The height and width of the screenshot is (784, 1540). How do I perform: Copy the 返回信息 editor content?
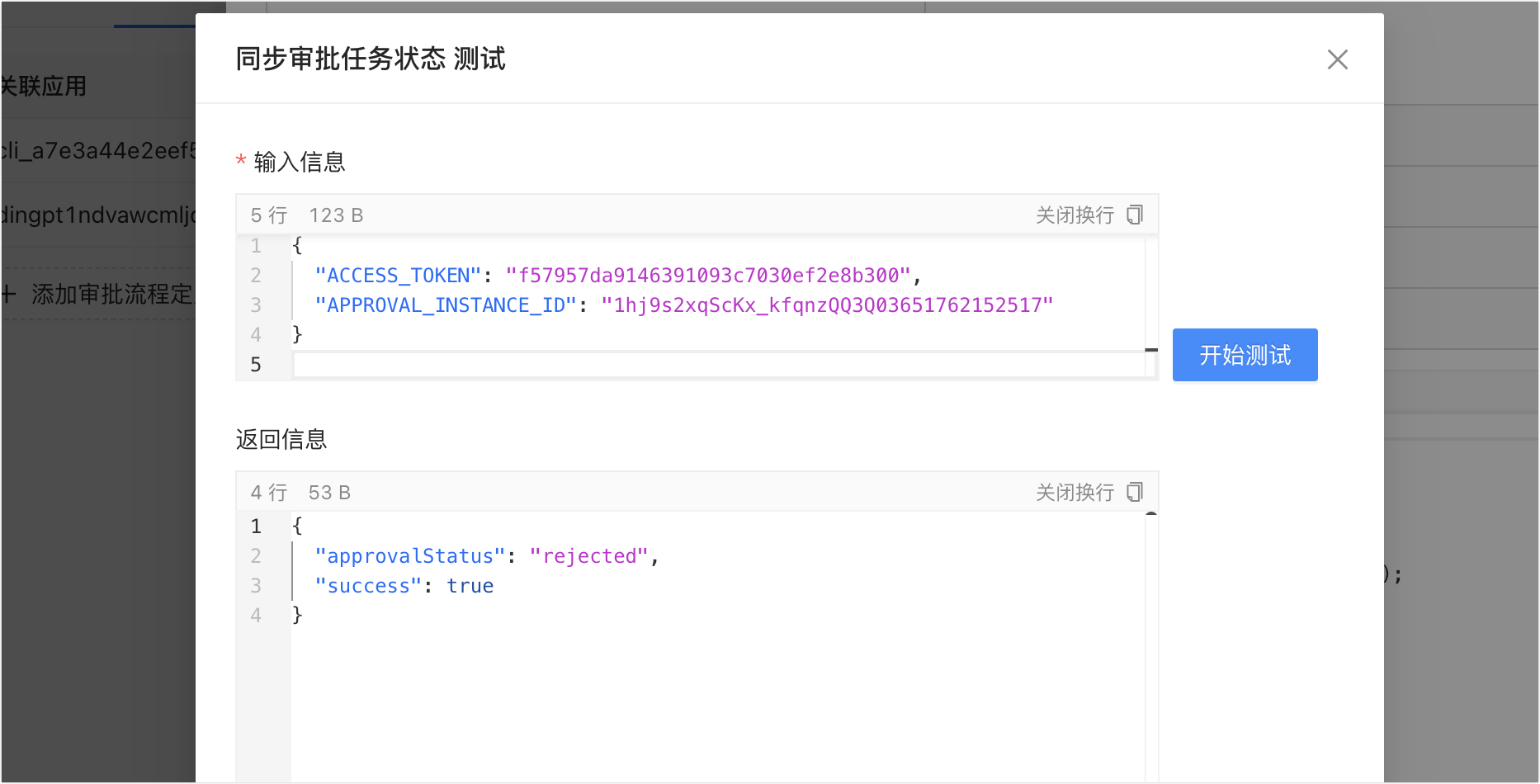coord(1135,493)
